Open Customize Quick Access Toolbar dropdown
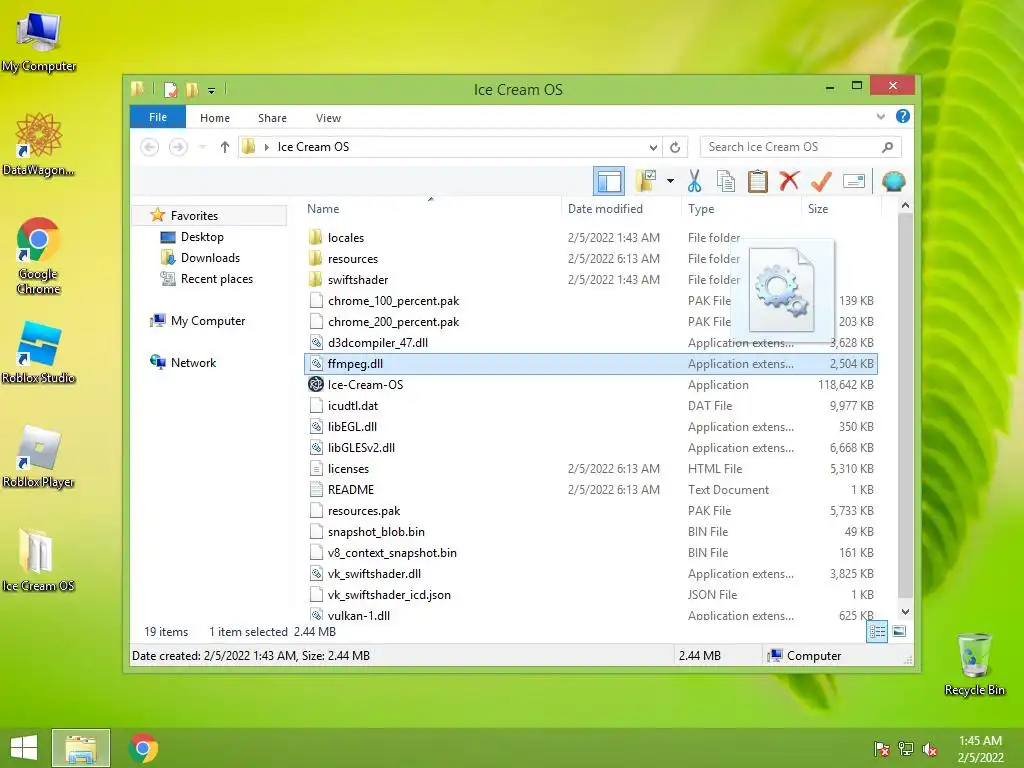Viewport: 1024px width, 768px height. tap(211, 91)
